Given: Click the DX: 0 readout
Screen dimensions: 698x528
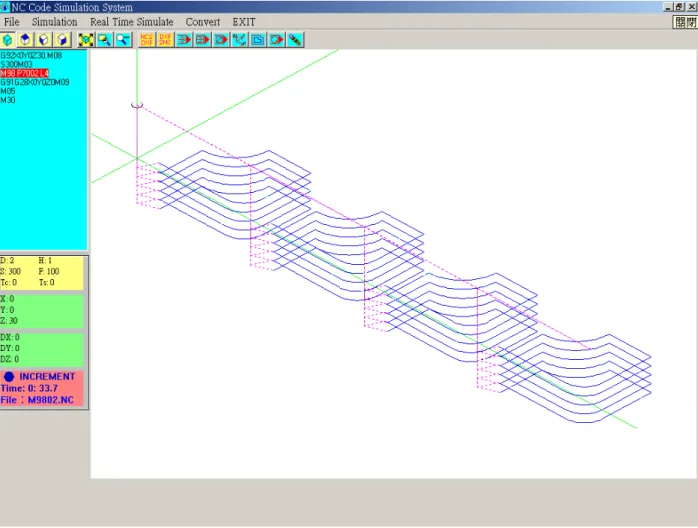Looking at the screenshot, I should 10,337.
